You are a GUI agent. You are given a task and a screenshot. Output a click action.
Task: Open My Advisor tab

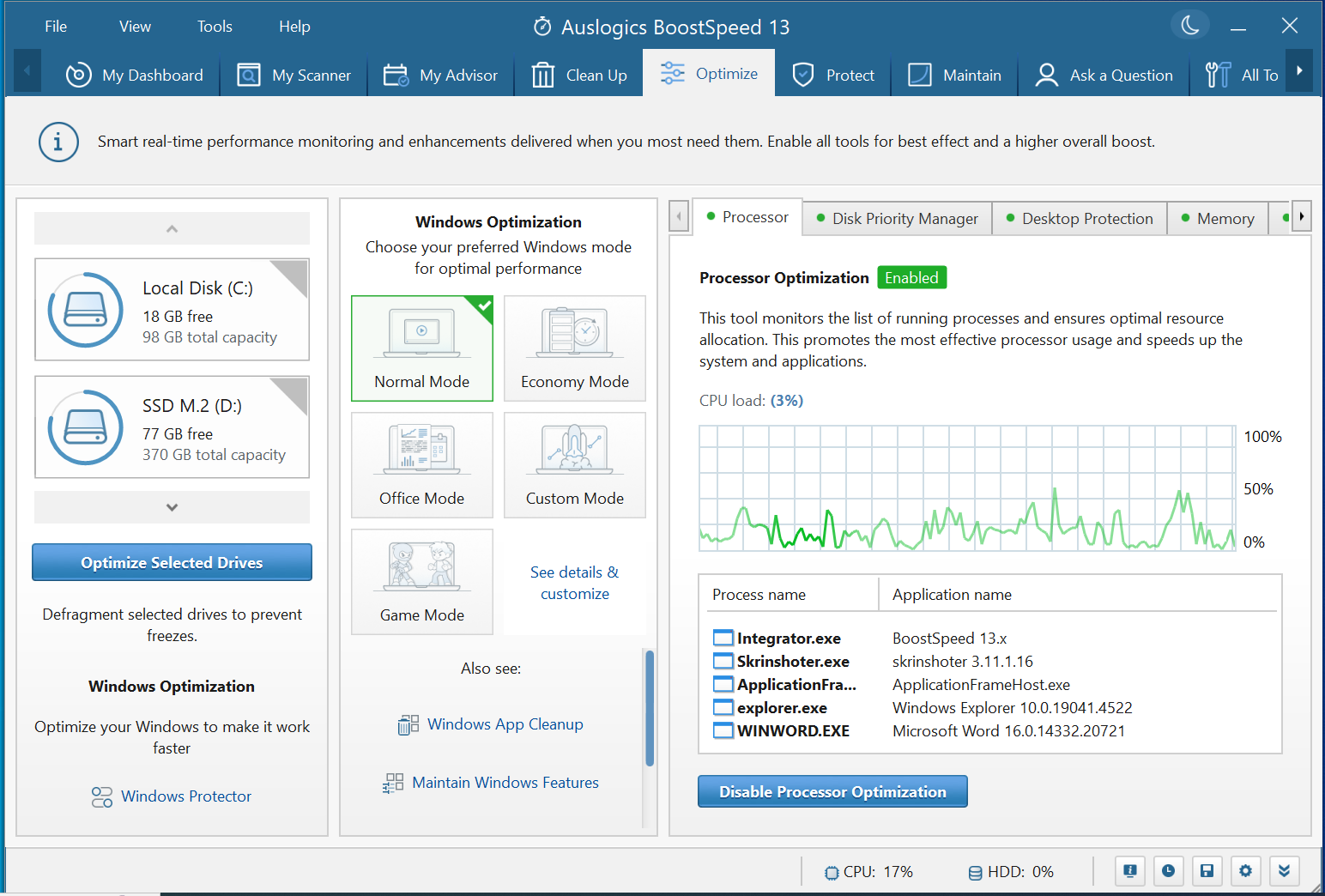[x=440, y=76]
